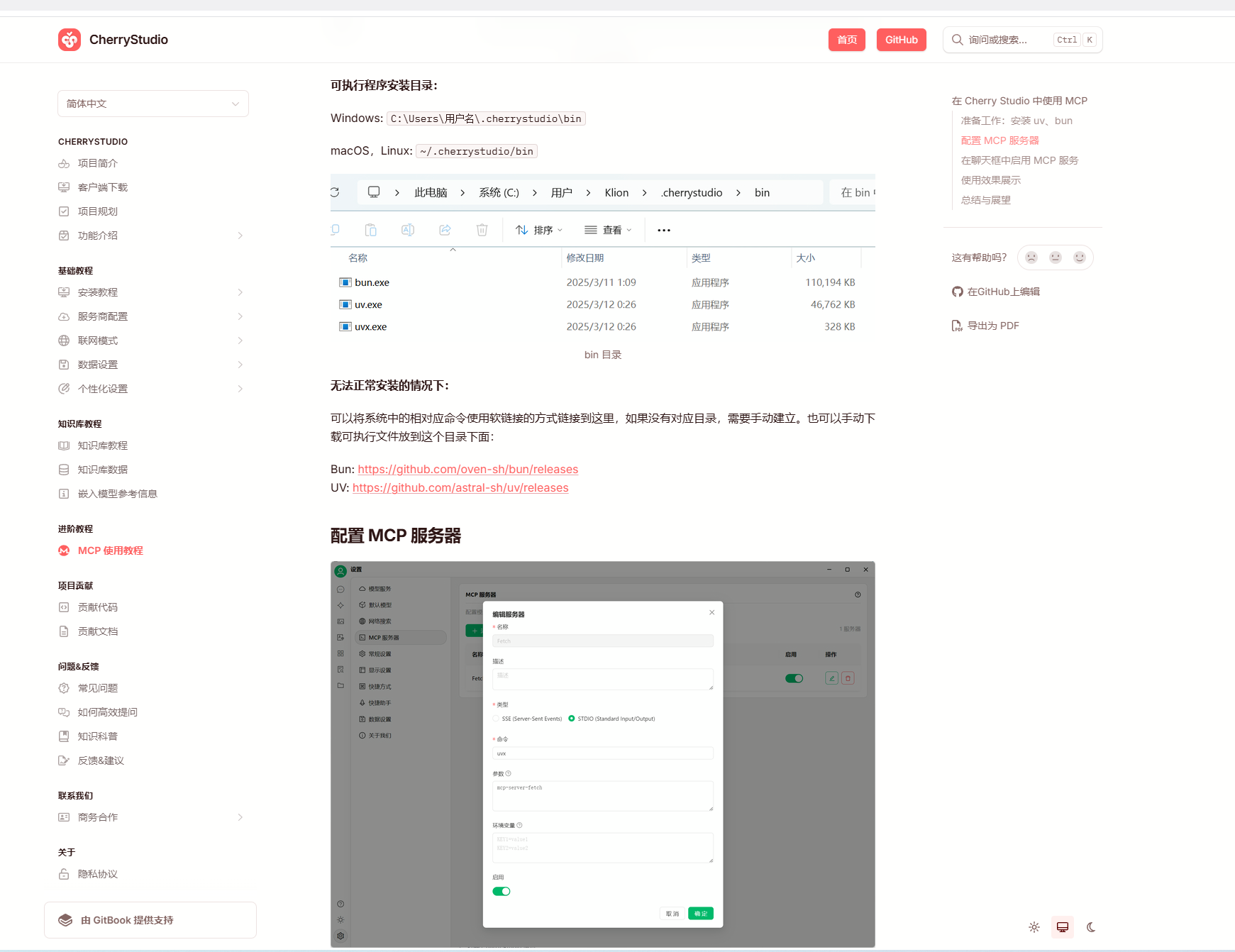Click the neutral face feedback icon
The width and height of the screenshot is (1235, 952).
[x=1056, y=258]
